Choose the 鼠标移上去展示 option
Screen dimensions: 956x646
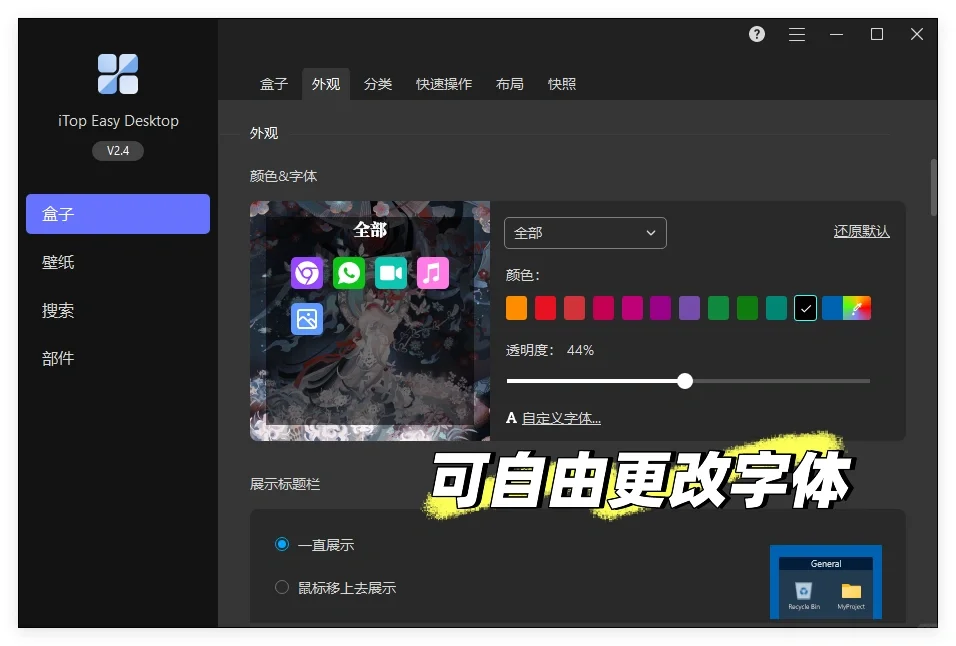(281, 588)
